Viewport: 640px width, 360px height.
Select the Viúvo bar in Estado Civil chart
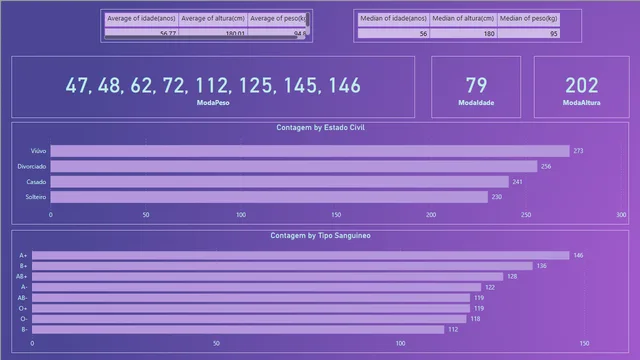pyautogui.click(x=310, y=151)
